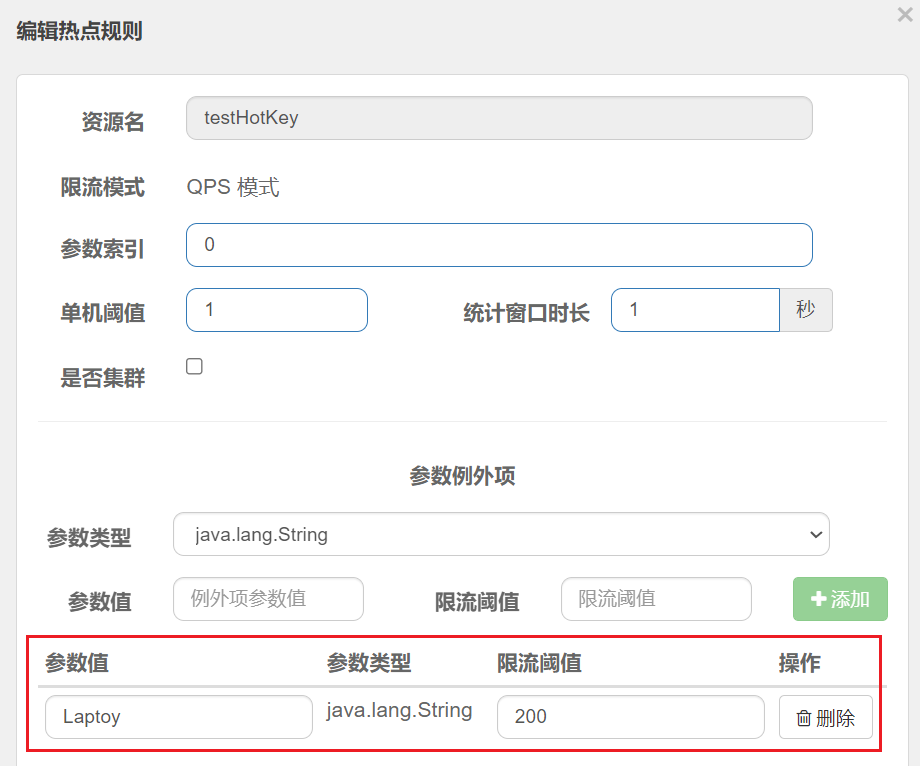This screenshot has width=920, height=766.
Task: Click 删除 to remove the Laptoy entry
Action: 826,716
